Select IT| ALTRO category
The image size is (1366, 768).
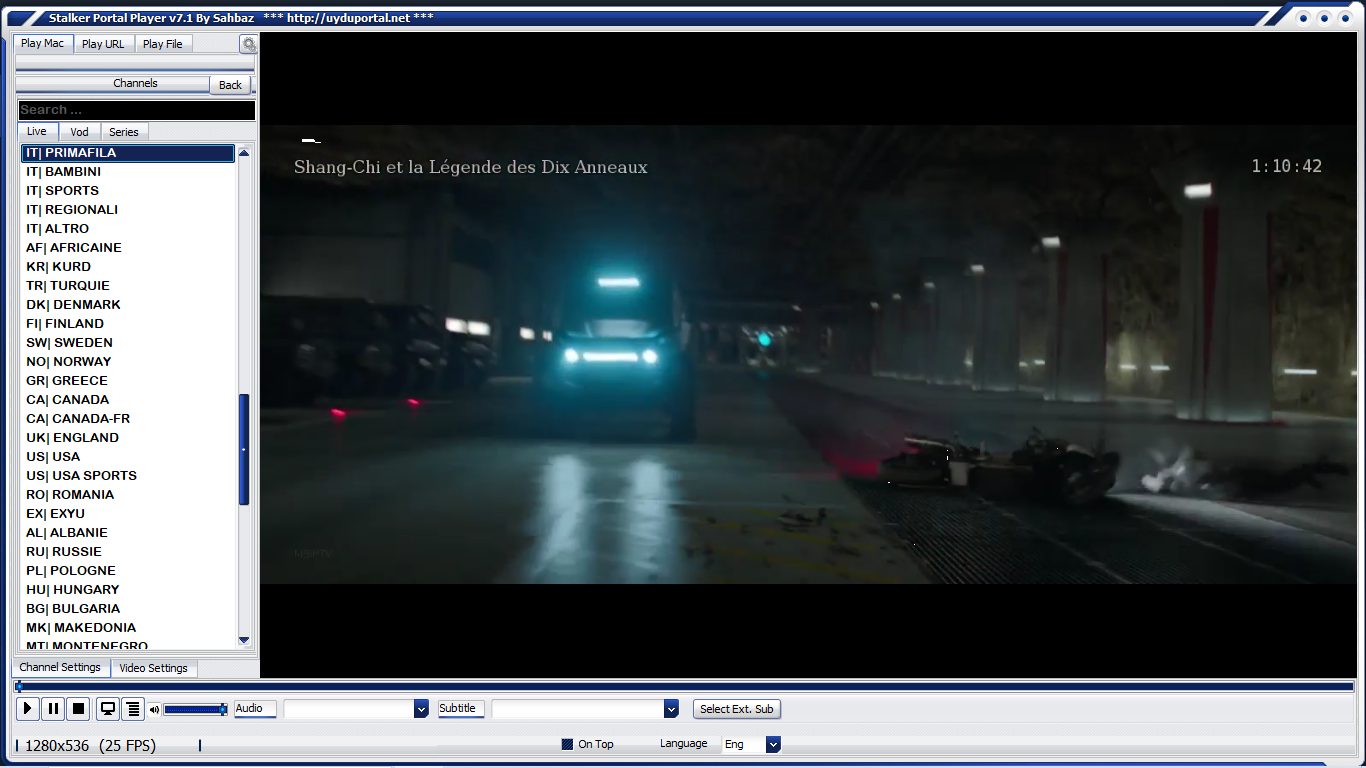point(128,229)
